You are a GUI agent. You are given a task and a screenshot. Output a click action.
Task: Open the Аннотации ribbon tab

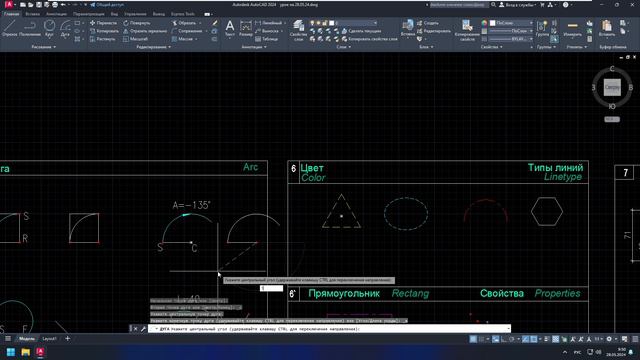click(56, 14)
